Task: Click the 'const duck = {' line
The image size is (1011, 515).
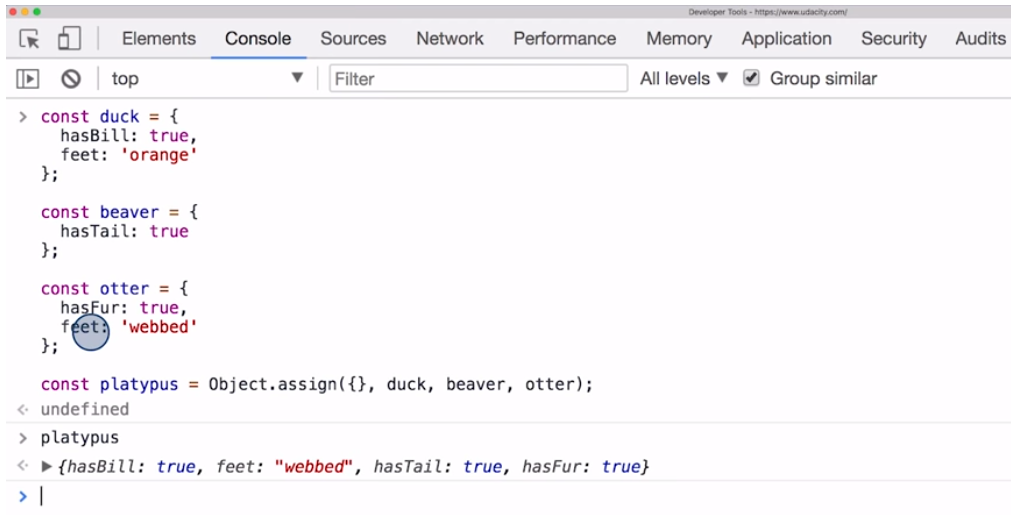Action: pos(109,117)
